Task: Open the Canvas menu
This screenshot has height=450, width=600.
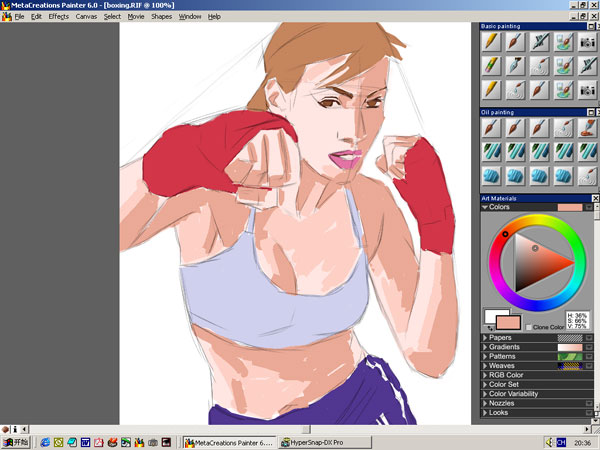Action: [87, 17]
